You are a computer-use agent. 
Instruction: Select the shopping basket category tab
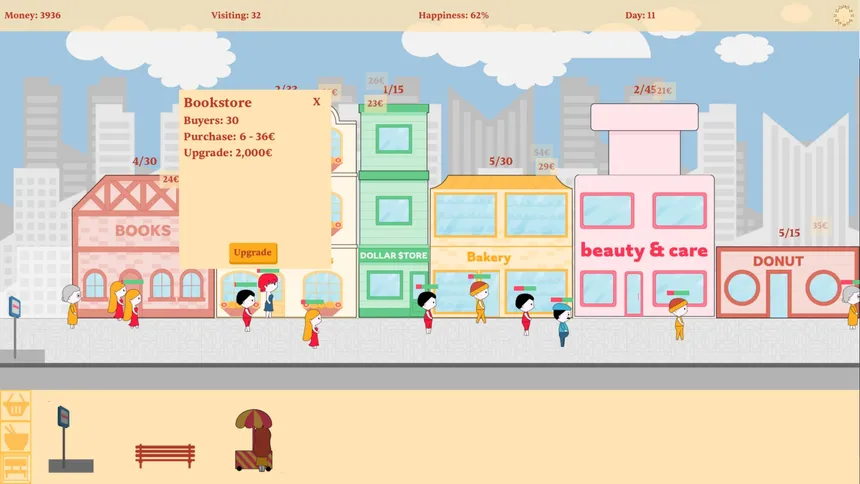point(15,406)
